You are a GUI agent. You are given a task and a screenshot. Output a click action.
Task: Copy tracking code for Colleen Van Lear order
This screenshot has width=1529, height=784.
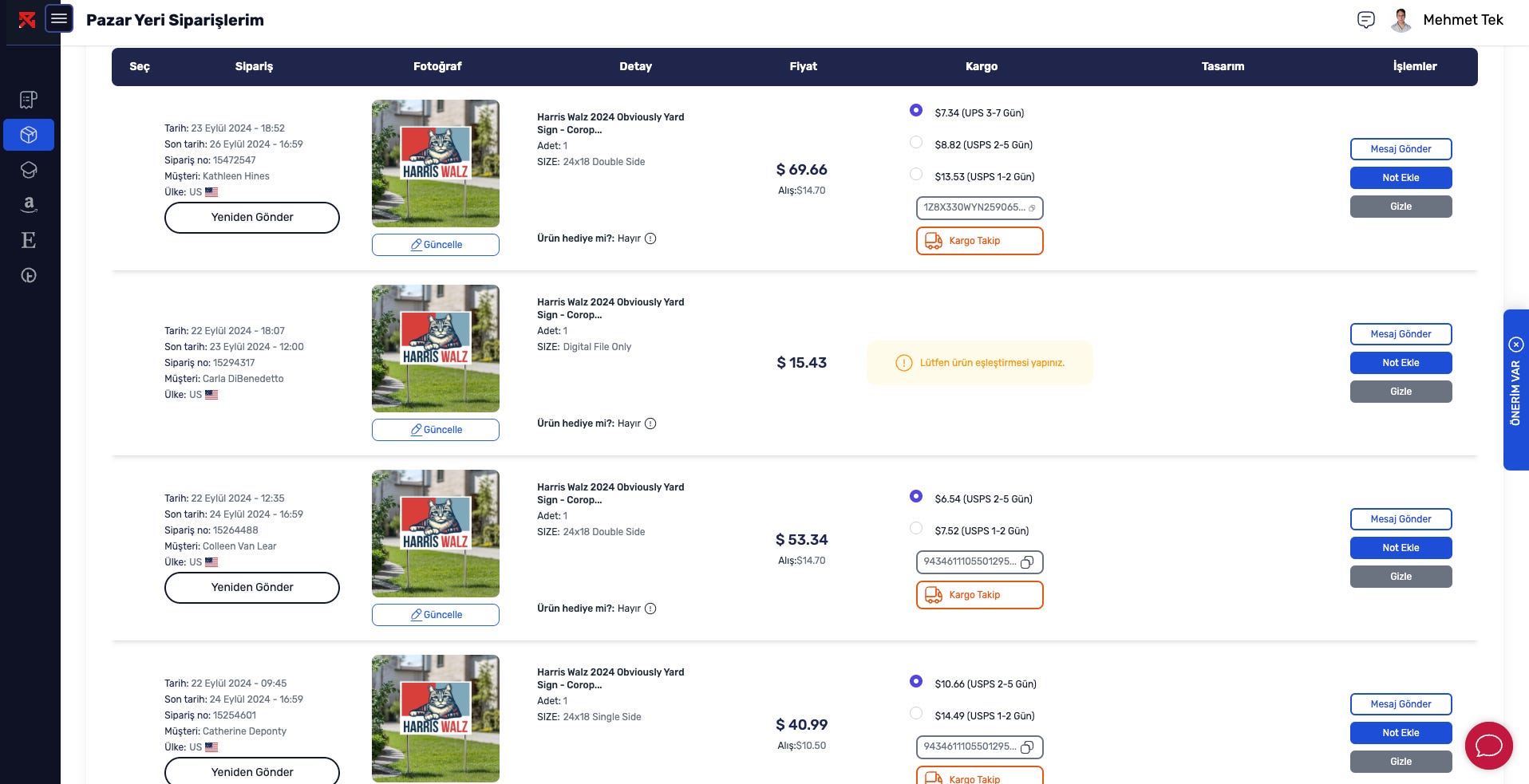[1027, 562]
